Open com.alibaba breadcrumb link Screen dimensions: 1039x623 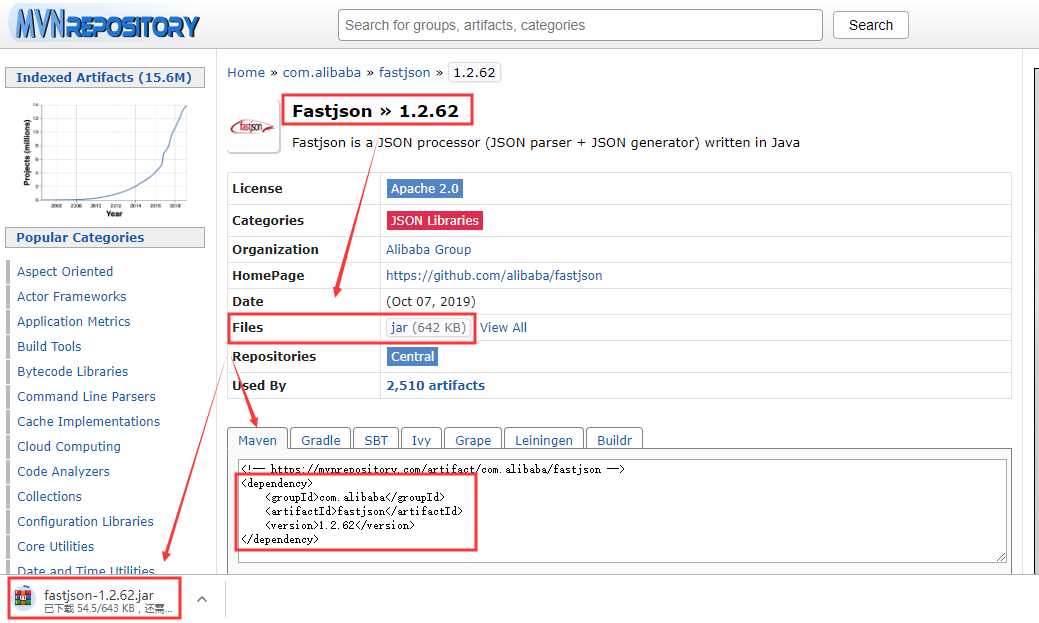(321, 72)
